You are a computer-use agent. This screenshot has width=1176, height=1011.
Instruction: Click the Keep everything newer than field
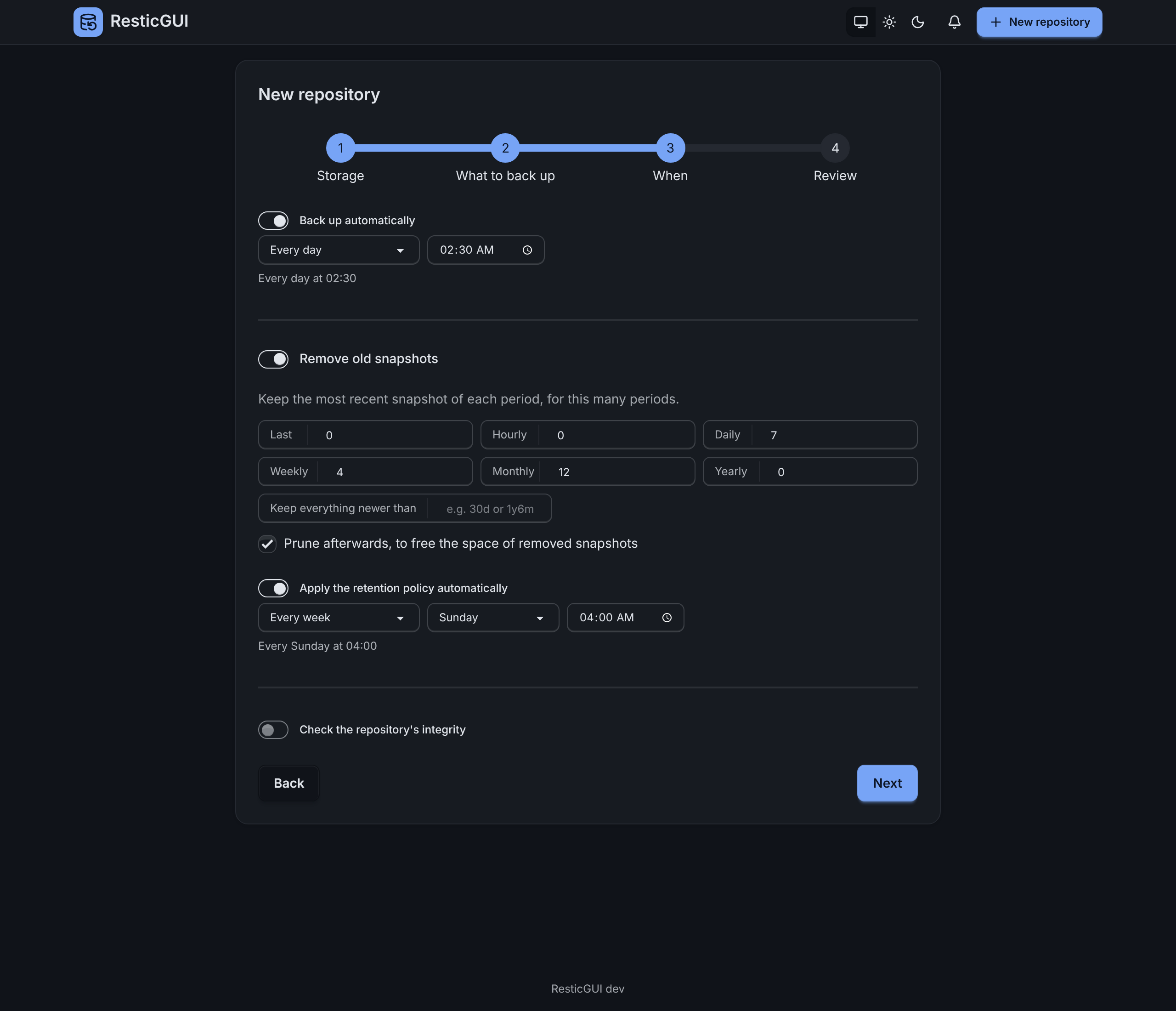click(405, 509)
